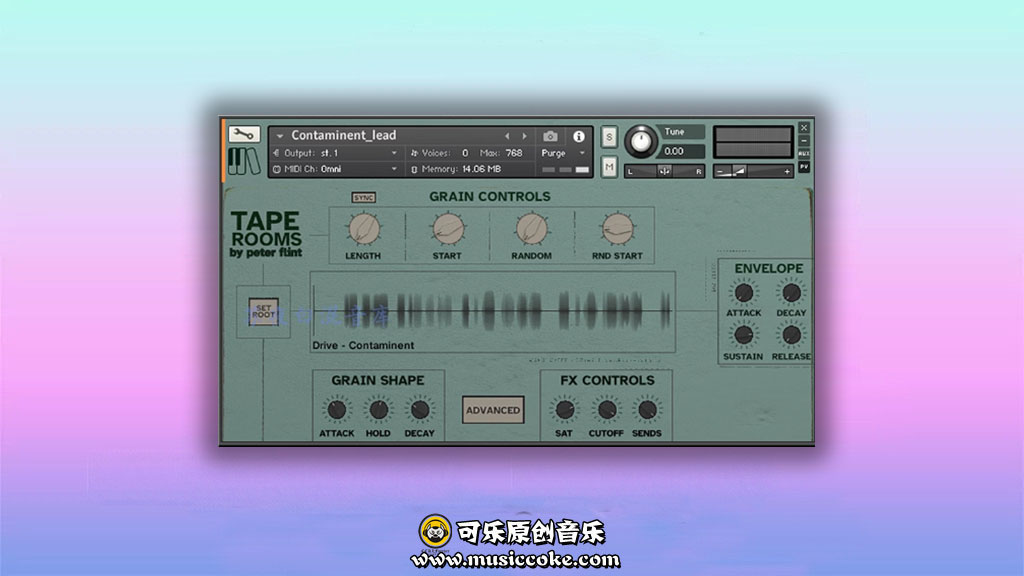This screenshot has height=576, width=1024.
Task: Click the grain RANDOM knob
Action: tap(532, 229)
